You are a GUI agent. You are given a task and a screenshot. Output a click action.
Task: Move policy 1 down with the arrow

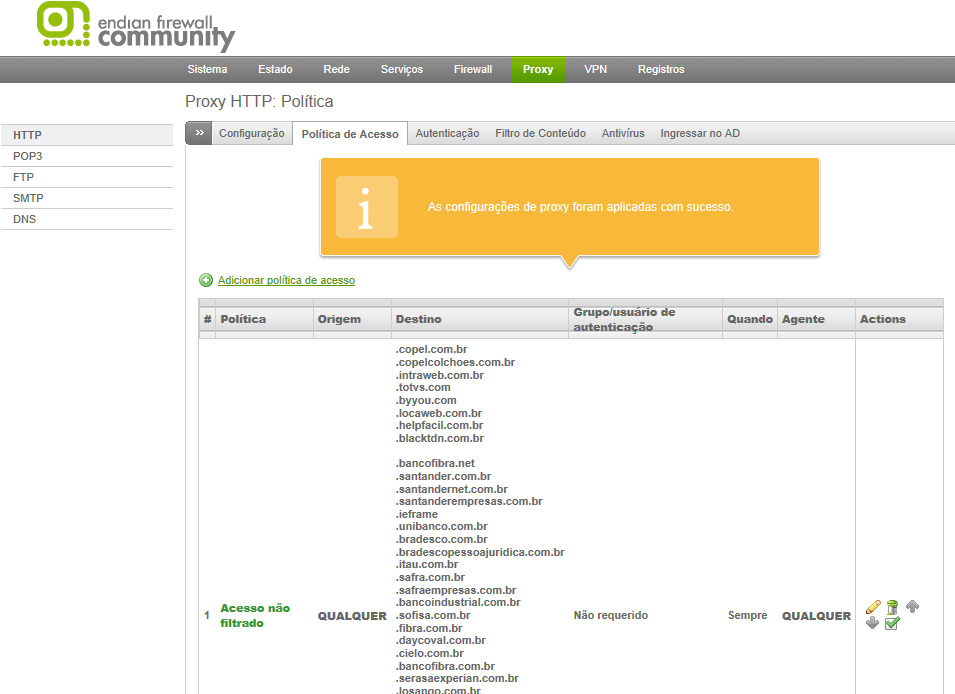pyautogui.click(x=872, y=623)
